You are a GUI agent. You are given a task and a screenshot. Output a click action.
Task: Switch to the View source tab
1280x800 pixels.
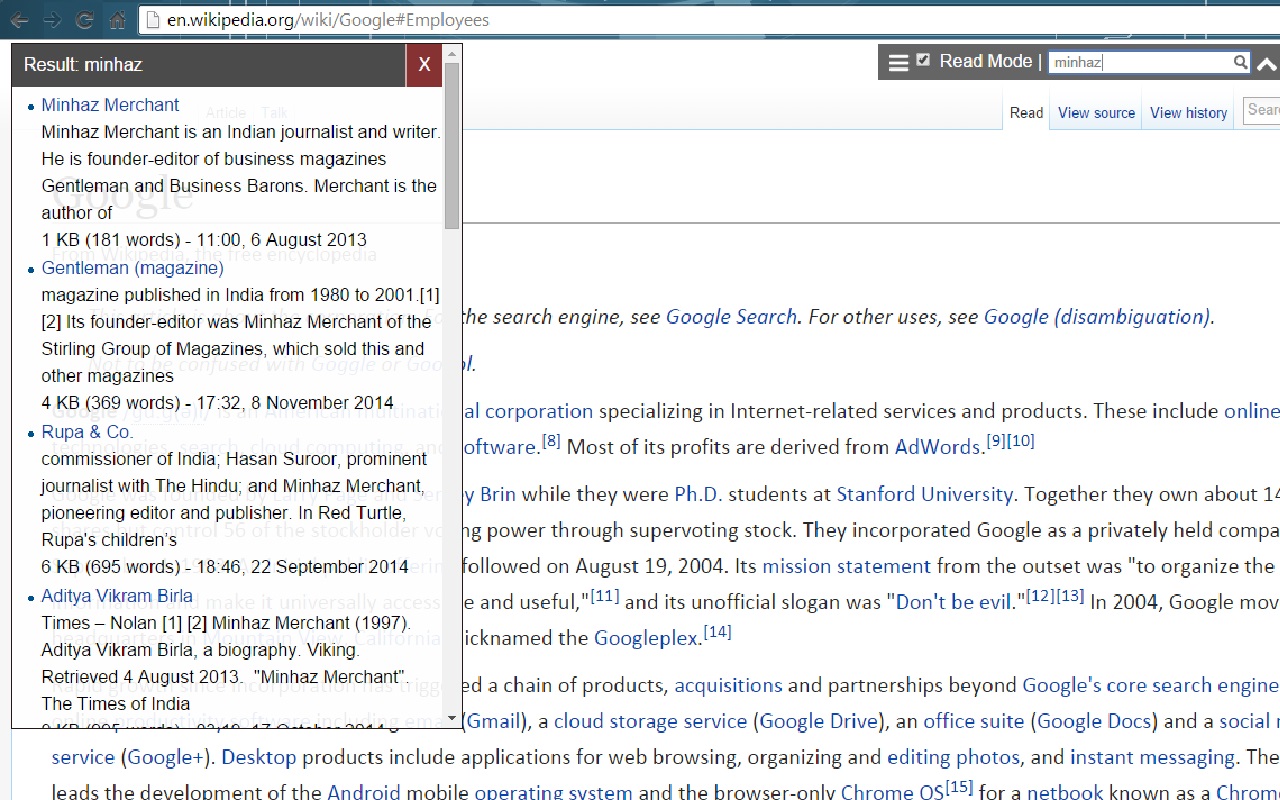(x=1096, y=113)
